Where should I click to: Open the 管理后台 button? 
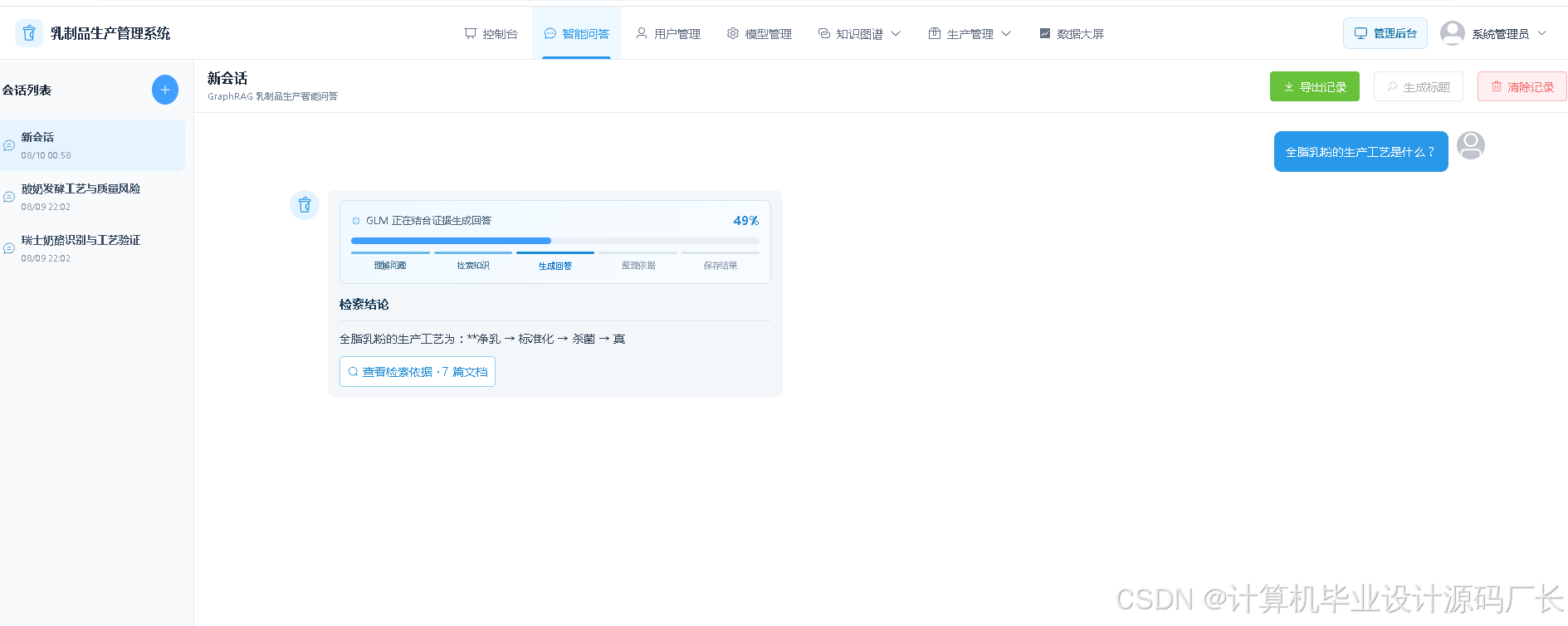pyautogui.click(x=1385, y=33)
